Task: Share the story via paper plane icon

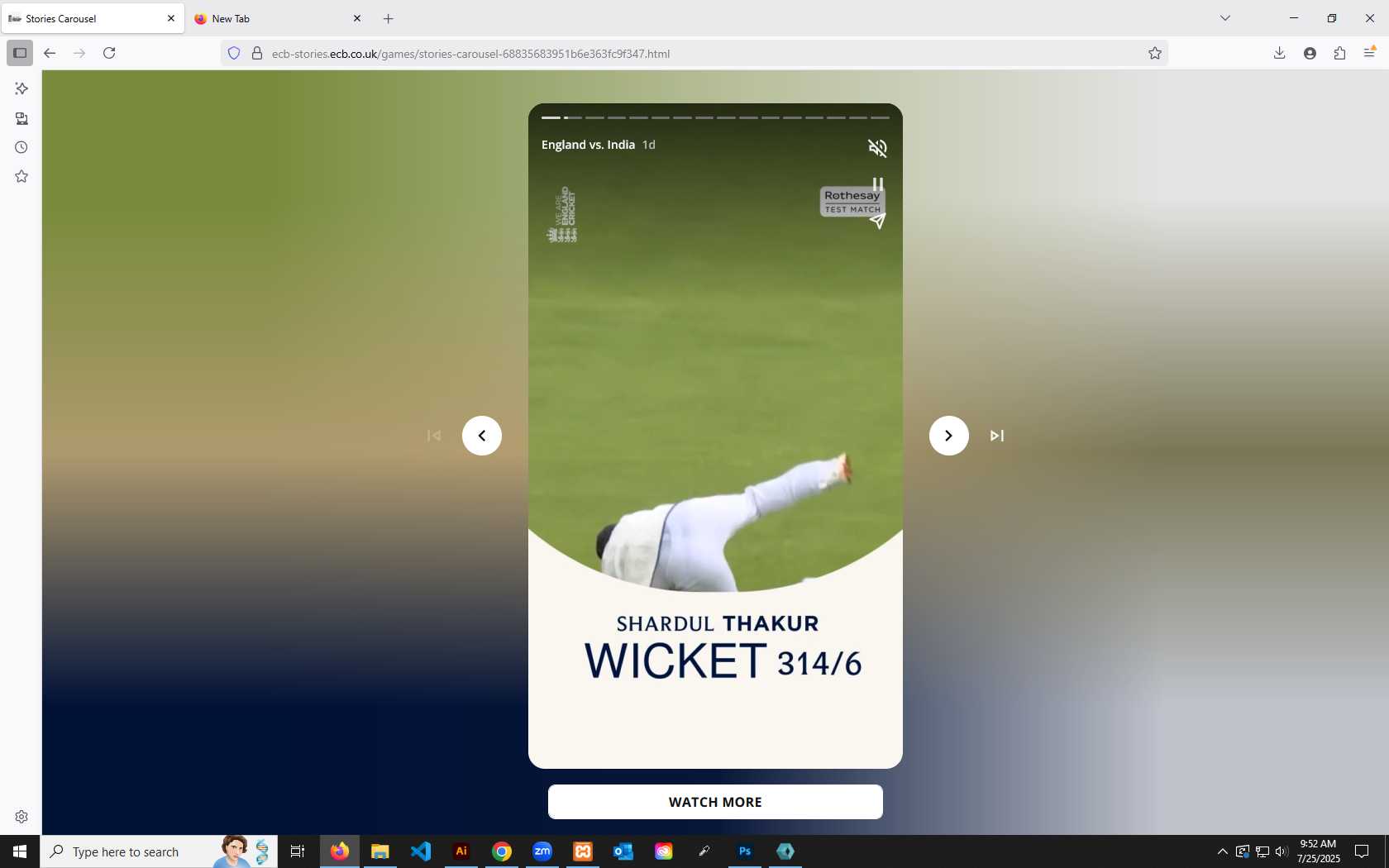Action: 878,221
